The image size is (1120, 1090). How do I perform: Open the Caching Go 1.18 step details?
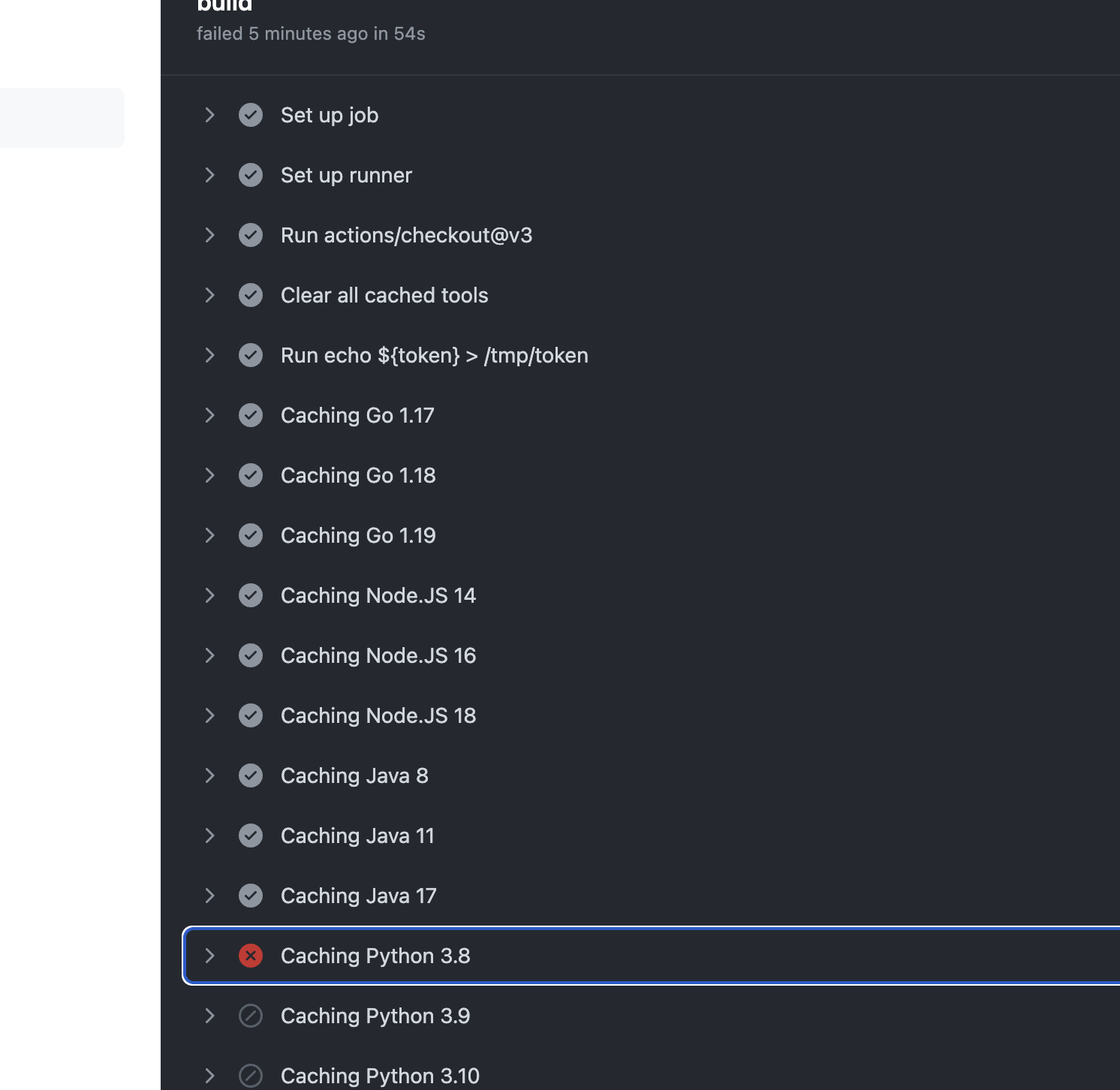209,475
